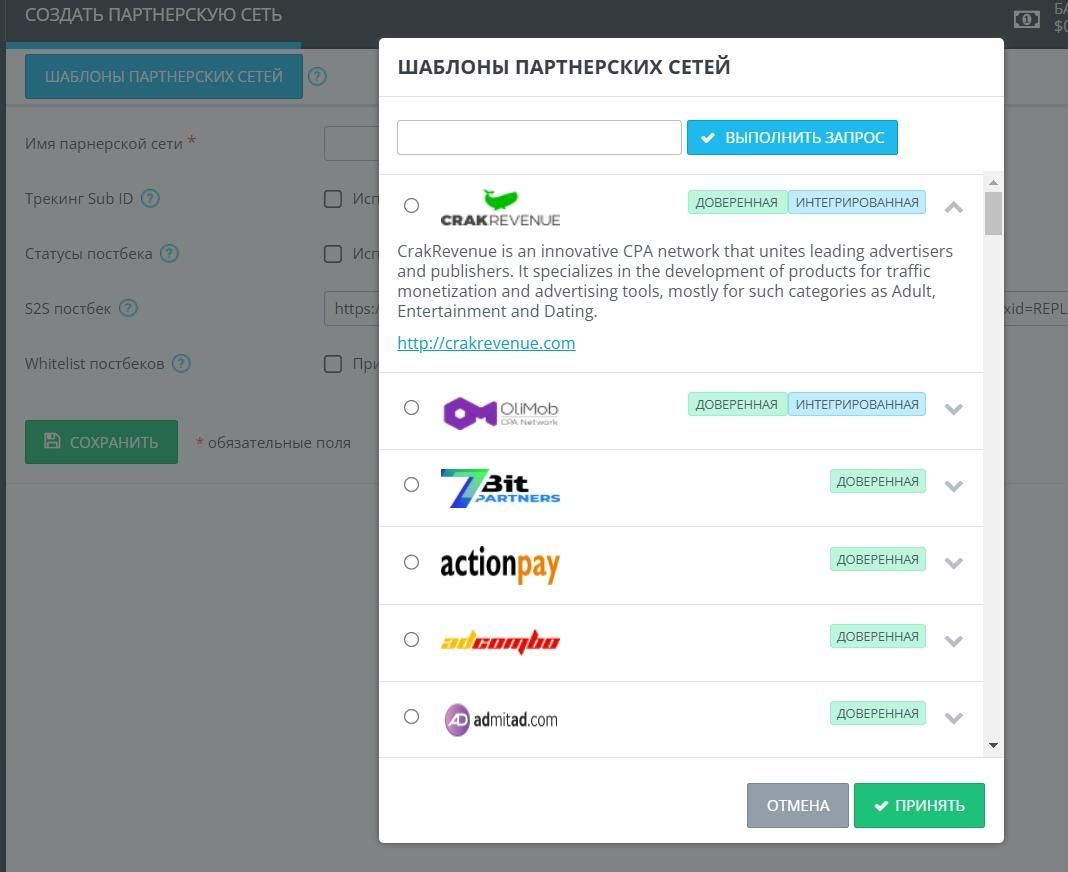The image size is (1068, 872).
Task: Click the S2S постбек URL field
Action: click(351, 309)
